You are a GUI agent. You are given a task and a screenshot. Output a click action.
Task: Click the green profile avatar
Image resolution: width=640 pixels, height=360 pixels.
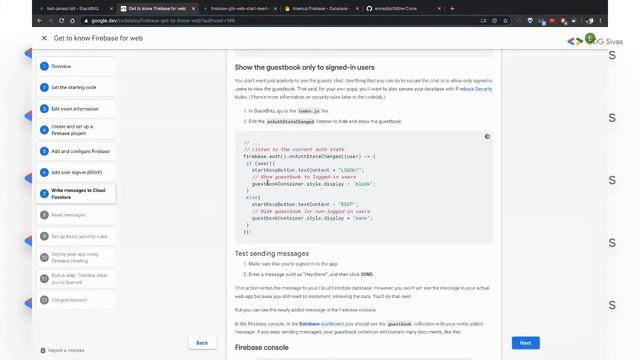[590, 38]
